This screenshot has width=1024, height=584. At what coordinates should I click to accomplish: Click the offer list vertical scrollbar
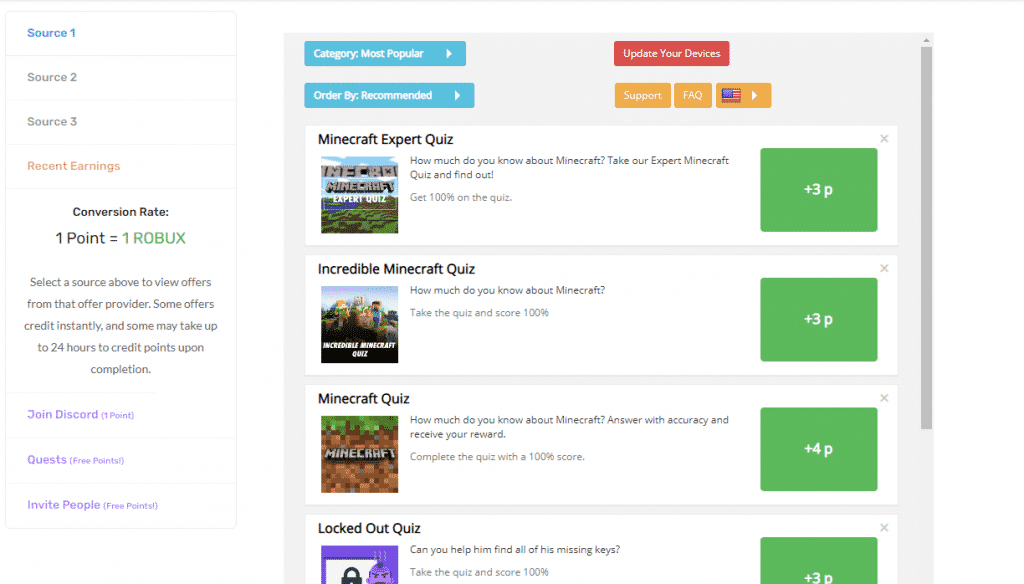point(926,240)
